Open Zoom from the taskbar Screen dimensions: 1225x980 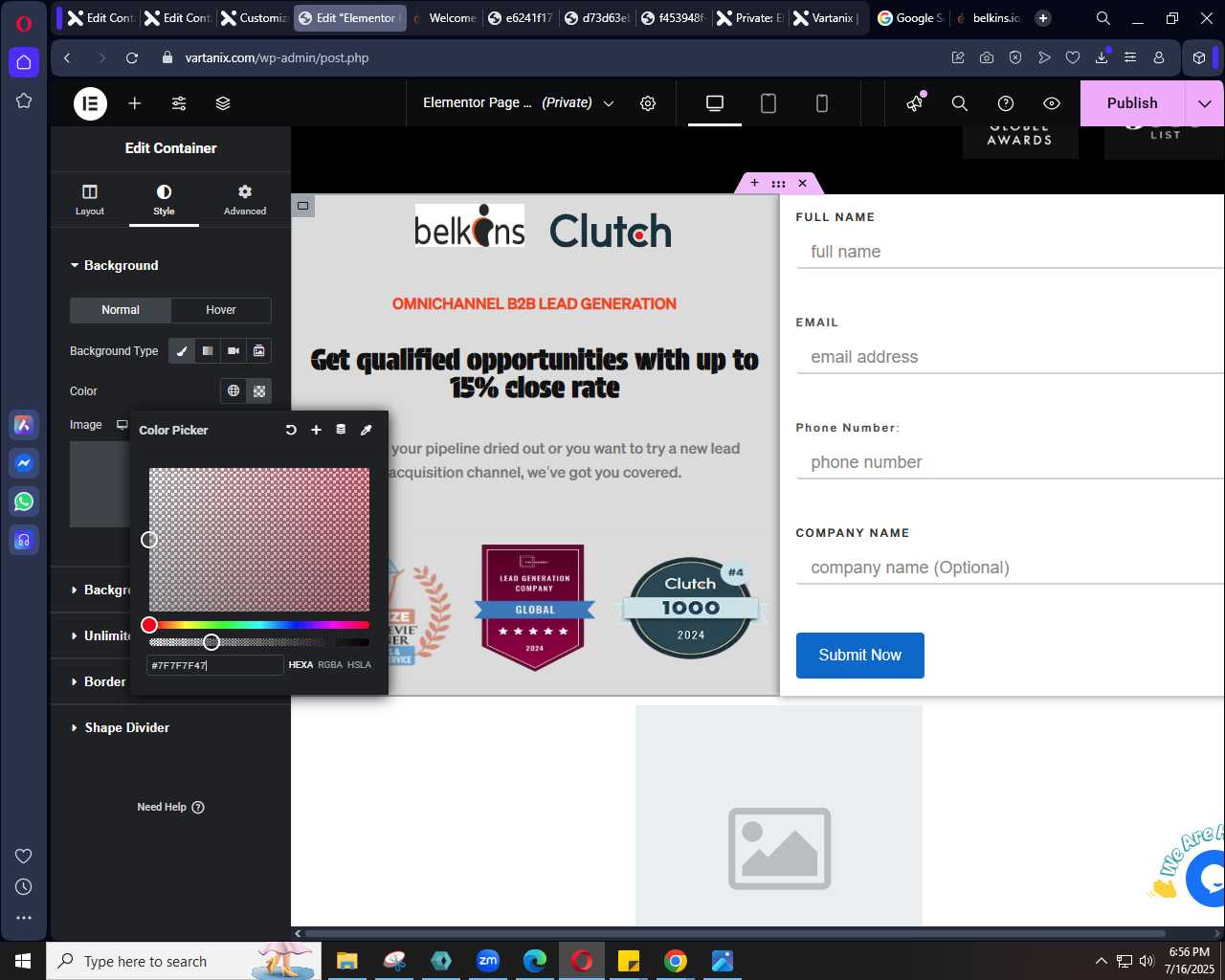click(488, 961)
